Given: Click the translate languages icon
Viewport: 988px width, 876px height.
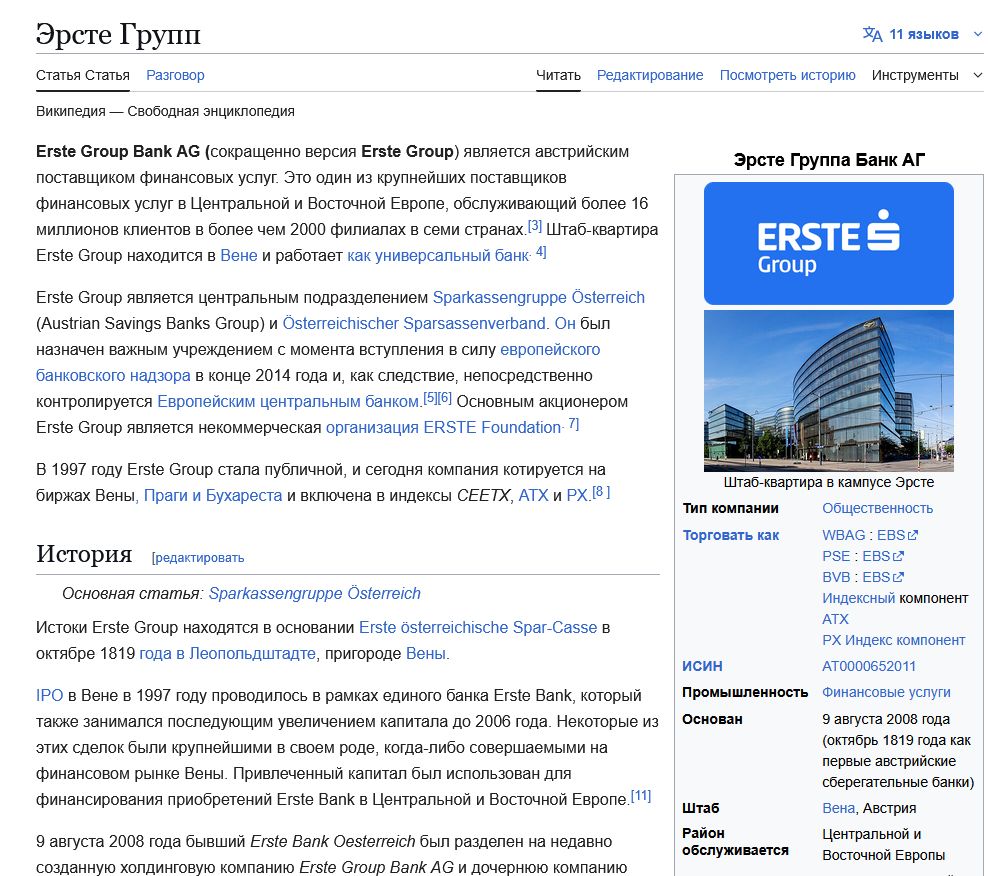Looking at the screenshot, I should [872, 34].
